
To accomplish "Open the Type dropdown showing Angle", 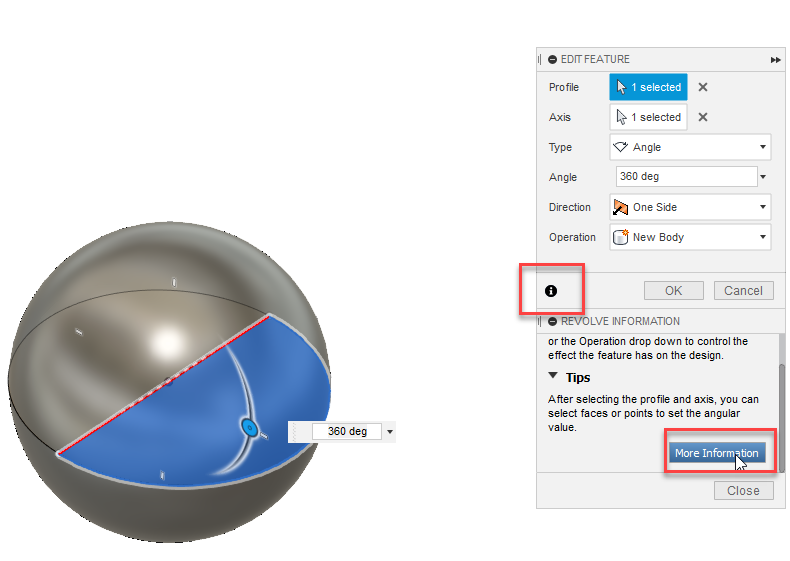I will (x=690, y=147).
